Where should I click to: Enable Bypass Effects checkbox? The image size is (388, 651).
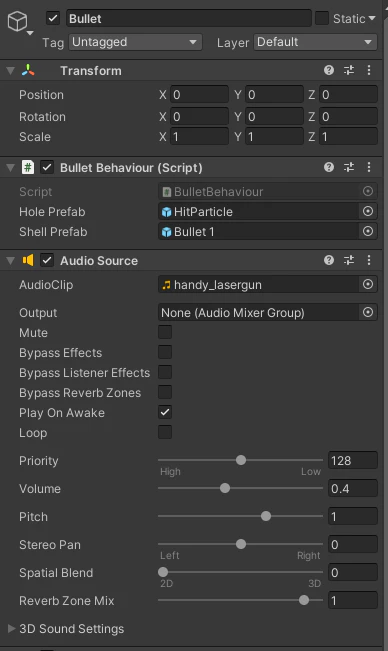click(x=165, y=352)
